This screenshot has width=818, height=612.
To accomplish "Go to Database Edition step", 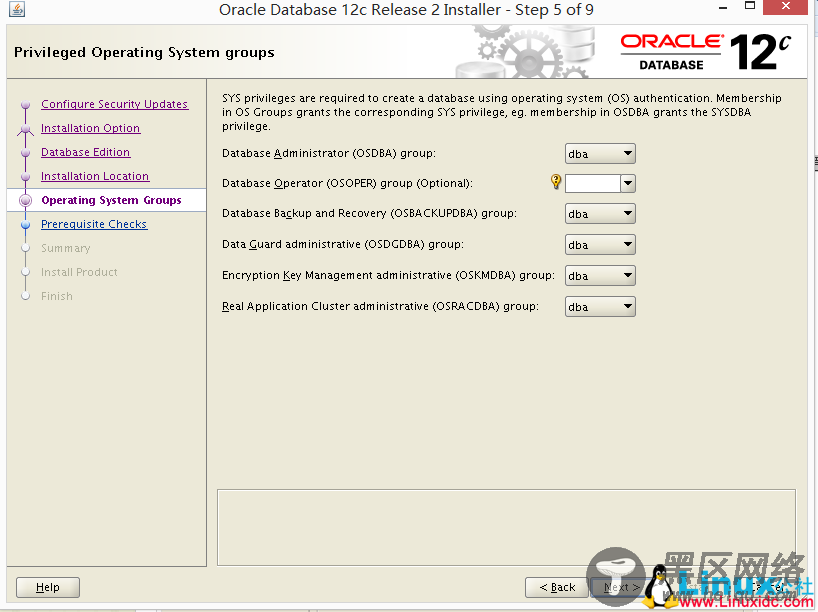I will point(86,152).
